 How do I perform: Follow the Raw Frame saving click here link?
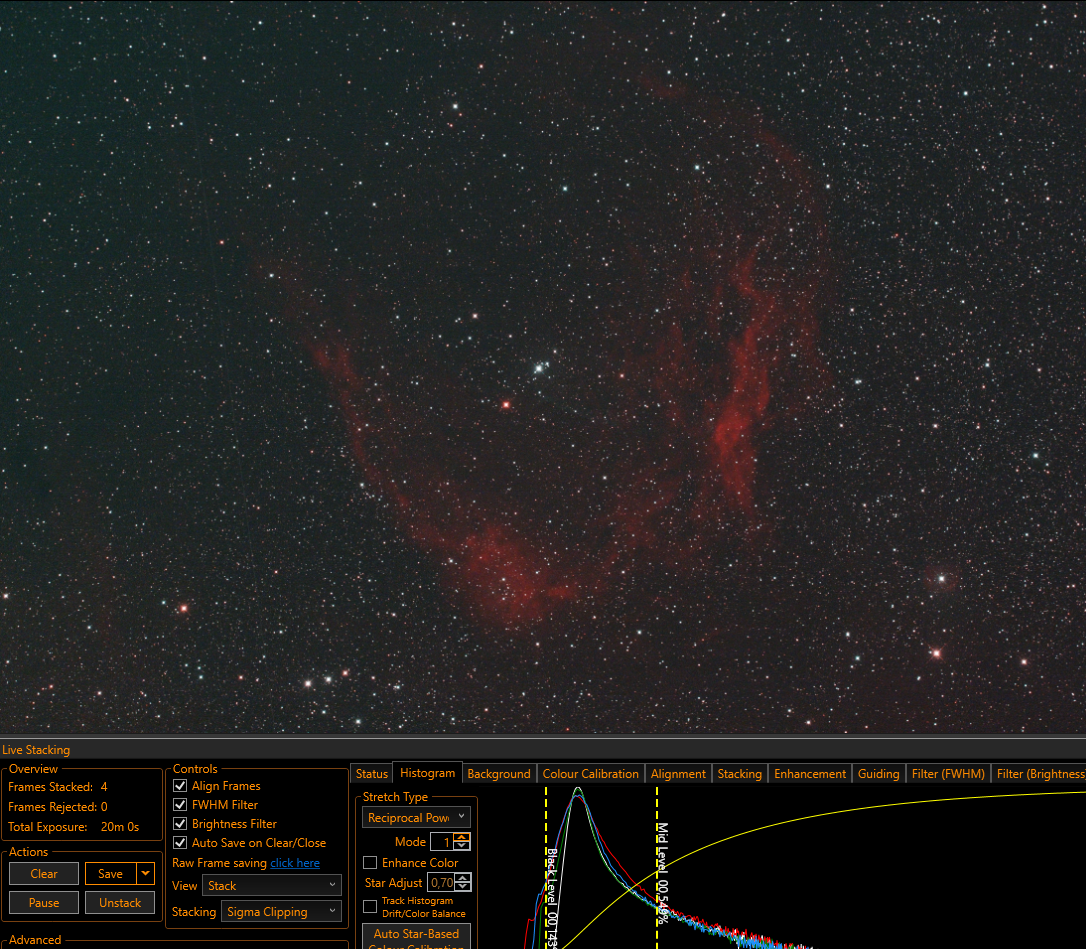coord(295,863)
